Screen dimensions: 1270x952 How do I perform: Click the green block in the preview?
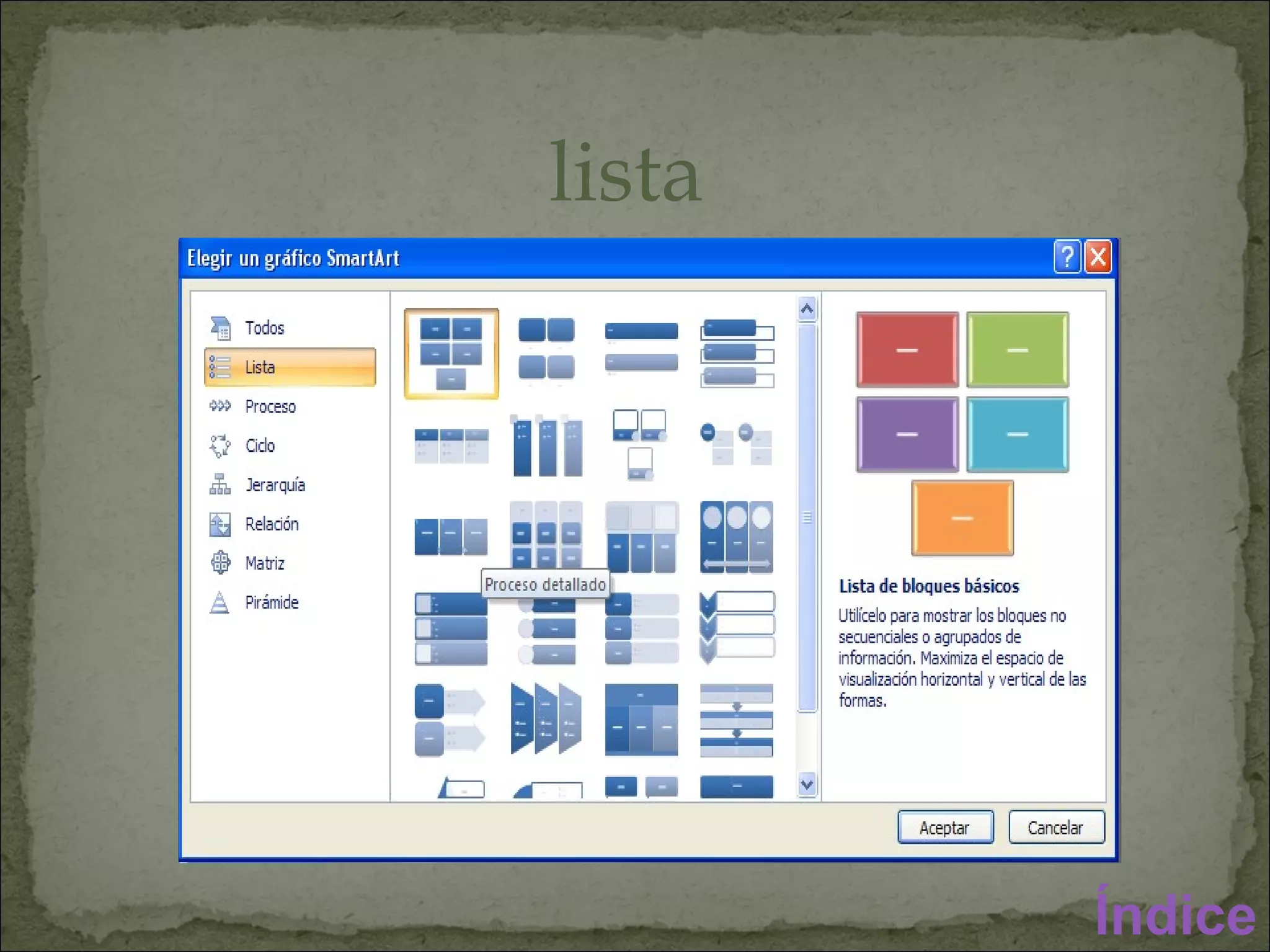(1018, 350)
